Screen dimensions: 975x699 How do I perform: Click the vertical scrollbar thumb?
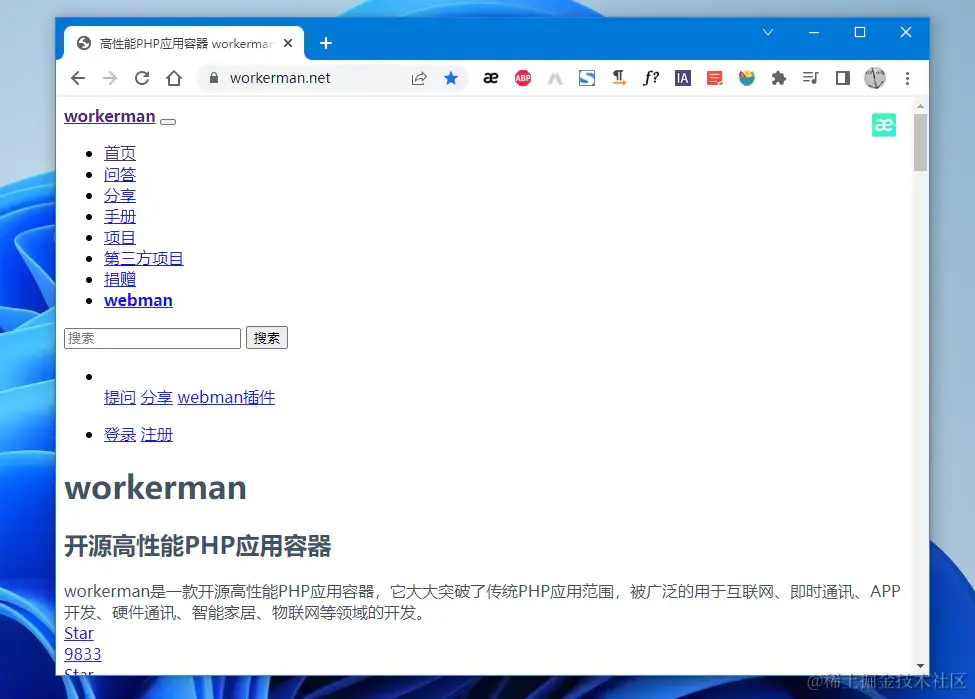(x=920, y=142)
